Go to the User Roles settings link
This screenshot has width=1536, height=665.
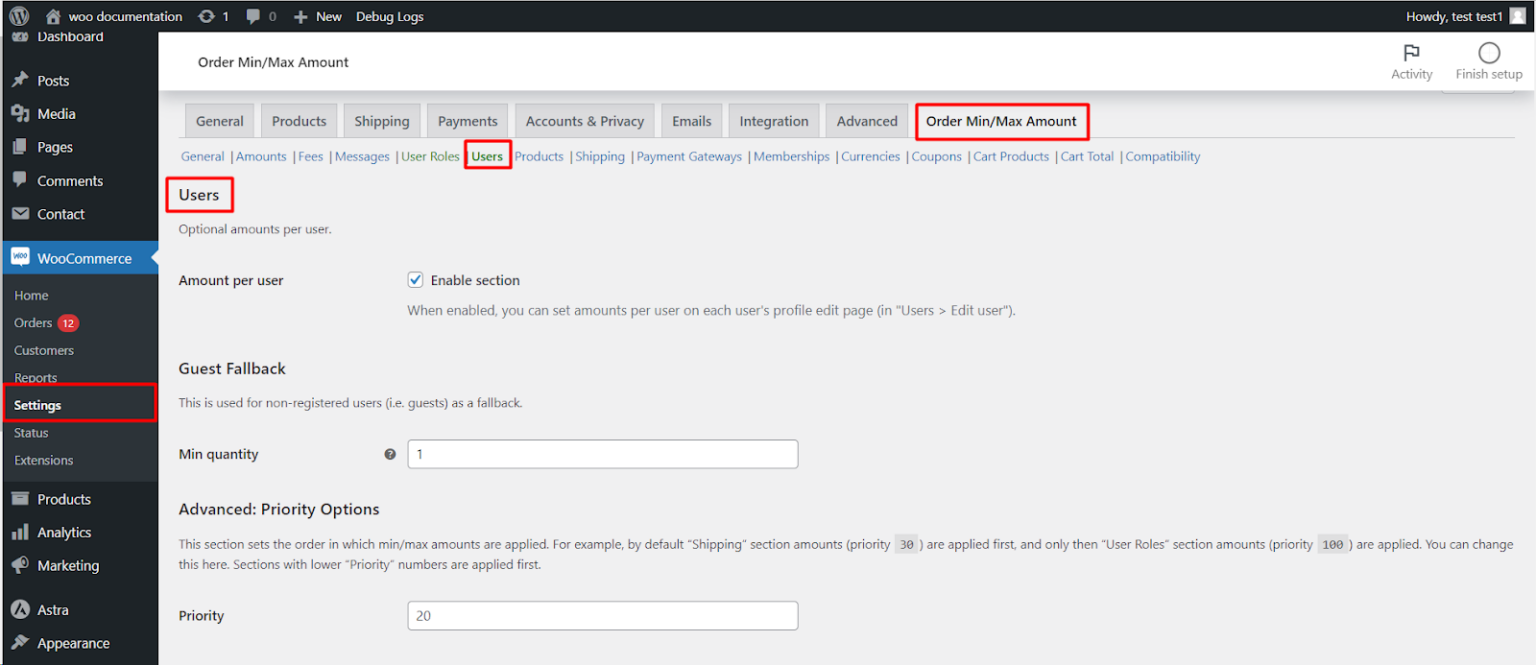(430, 156)
